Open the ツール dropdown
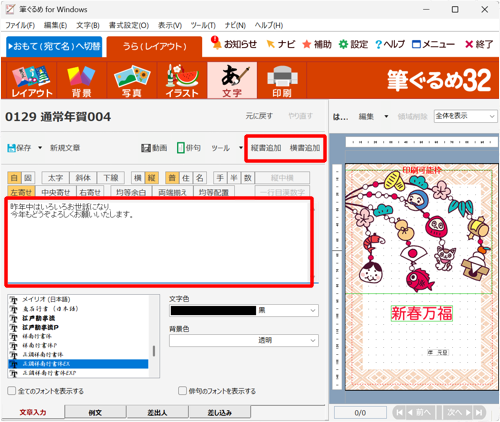Screen dimensions: 500x422 click(227, 148)
